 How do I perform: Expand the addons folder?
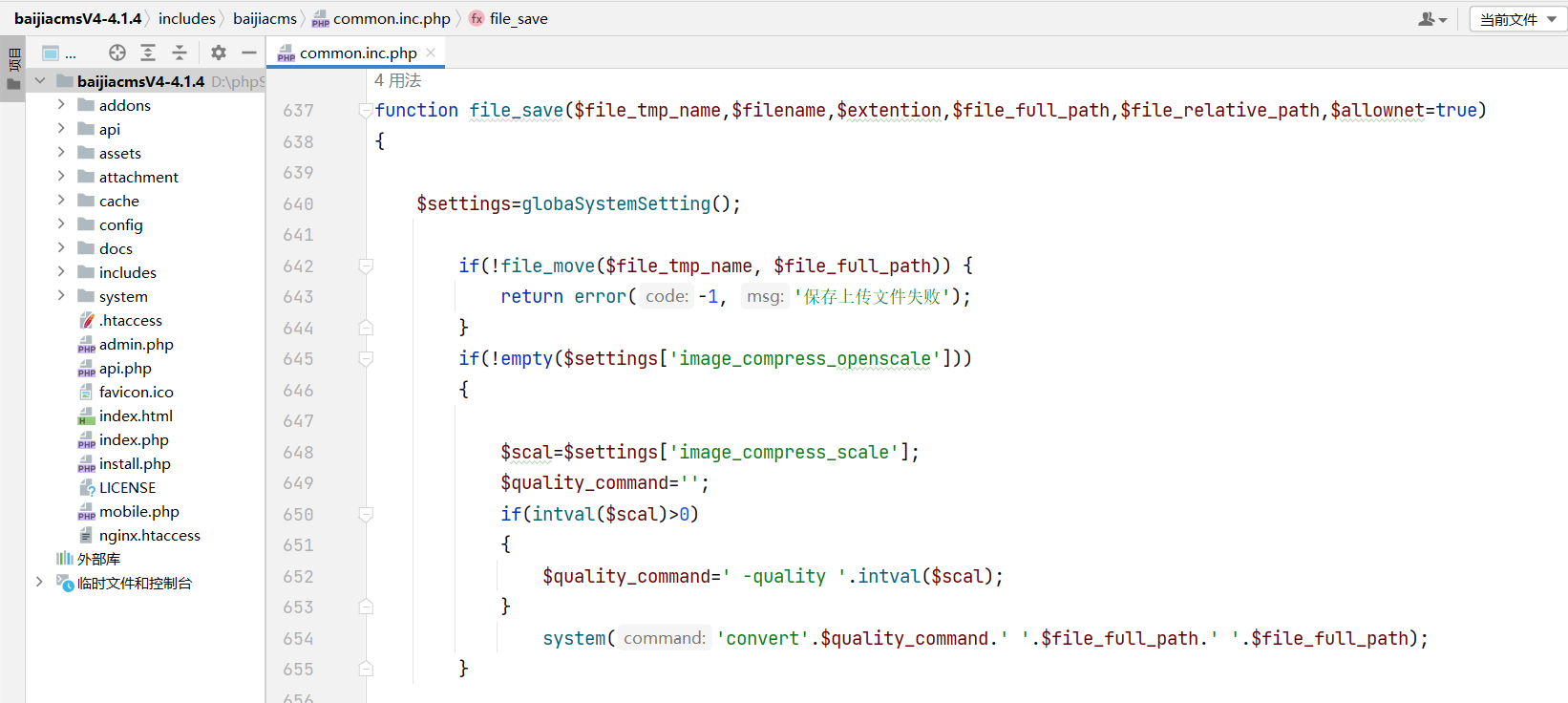[61, 104]
